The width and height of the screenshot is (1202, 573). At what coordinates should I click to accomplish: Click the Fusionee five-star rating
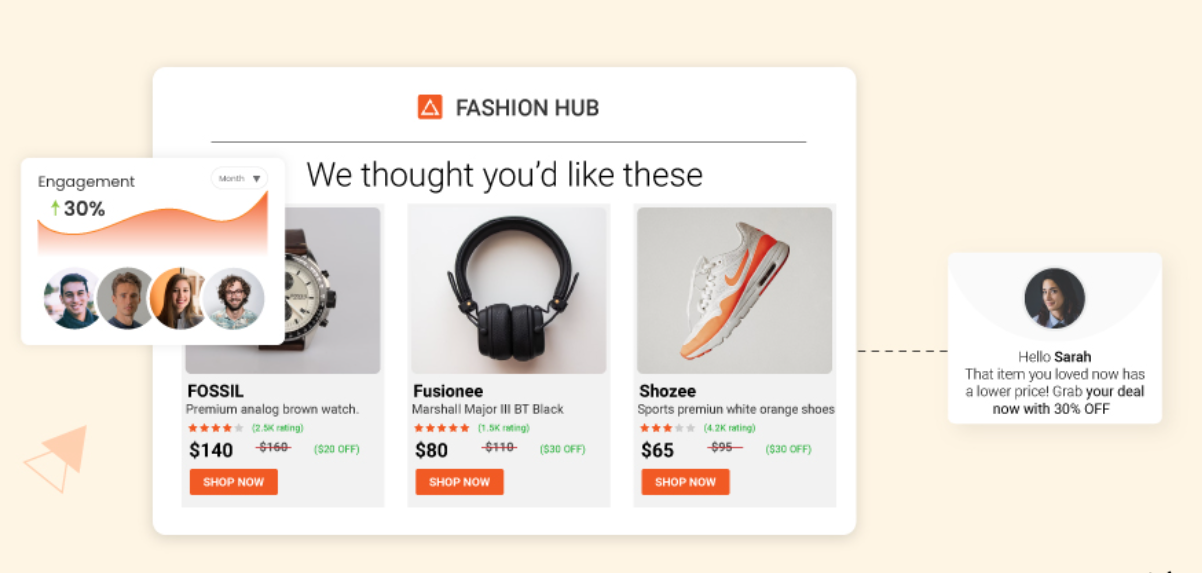tap(441, 428)
